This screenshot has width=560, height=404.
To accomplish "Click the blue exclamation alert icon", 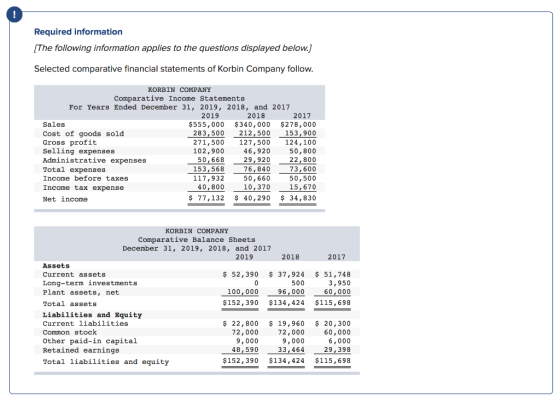I will tap(14, 15).
